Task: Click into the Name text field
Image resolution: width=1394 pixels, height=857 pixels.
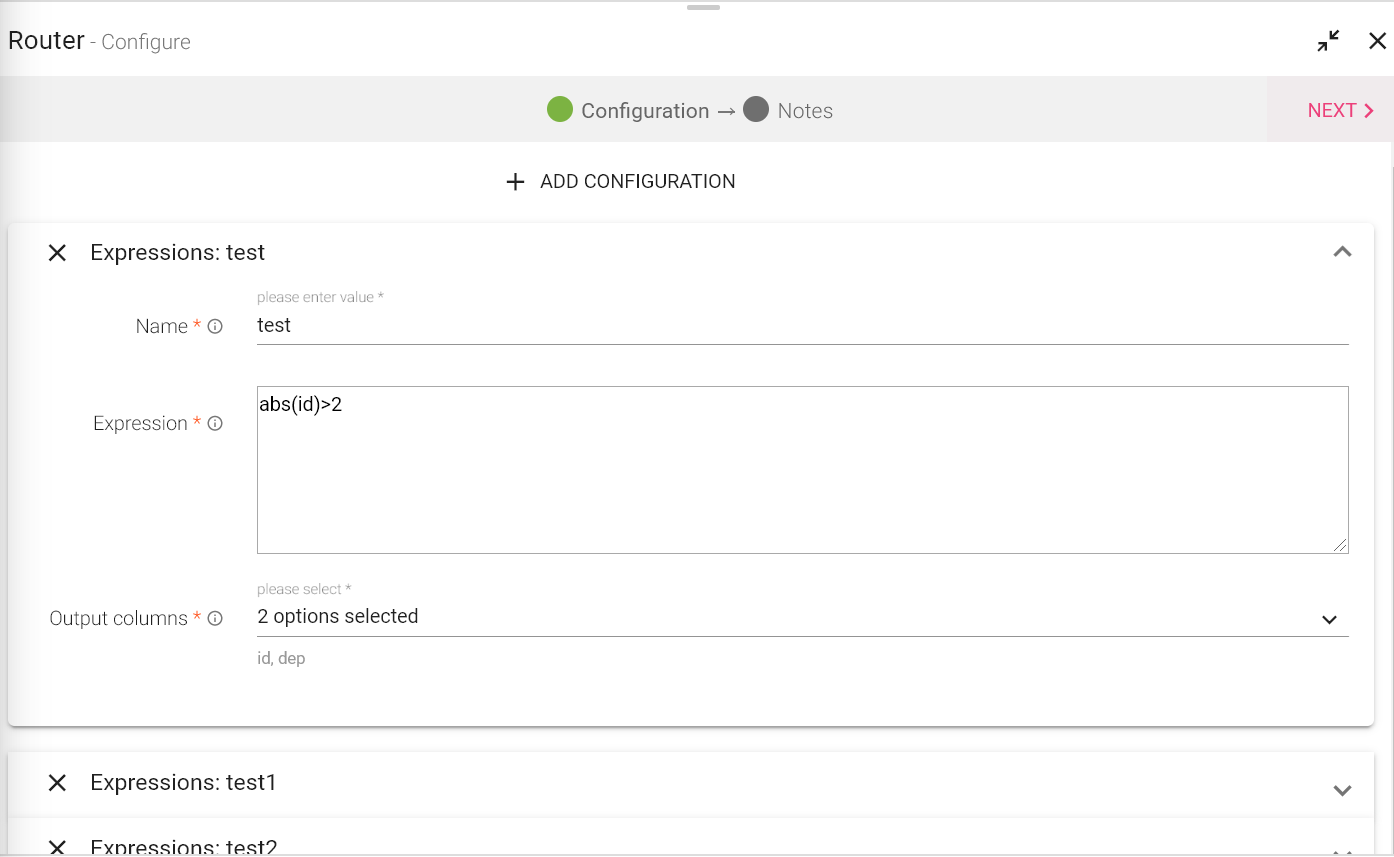Action: click(x=800, y=326)
